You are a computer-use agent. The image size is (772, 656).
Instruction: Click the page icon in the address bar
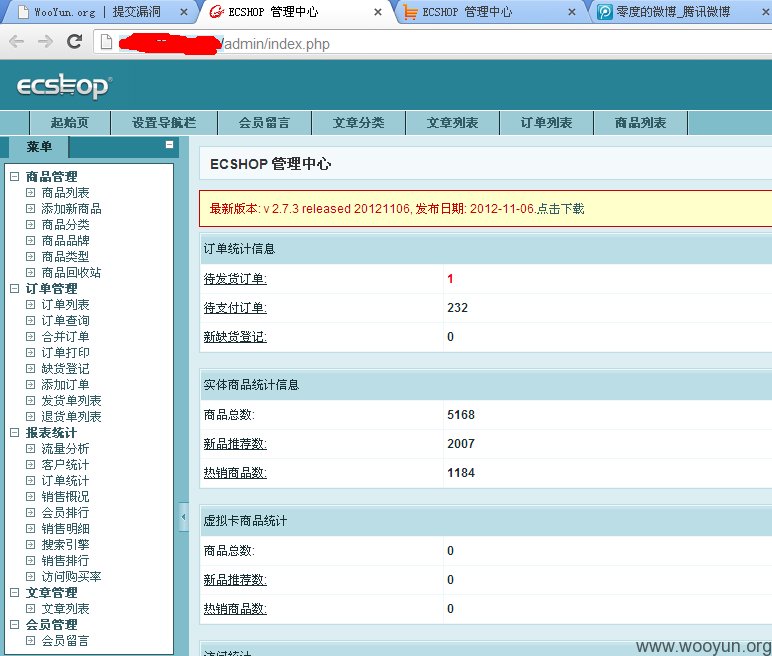[106, 43]
